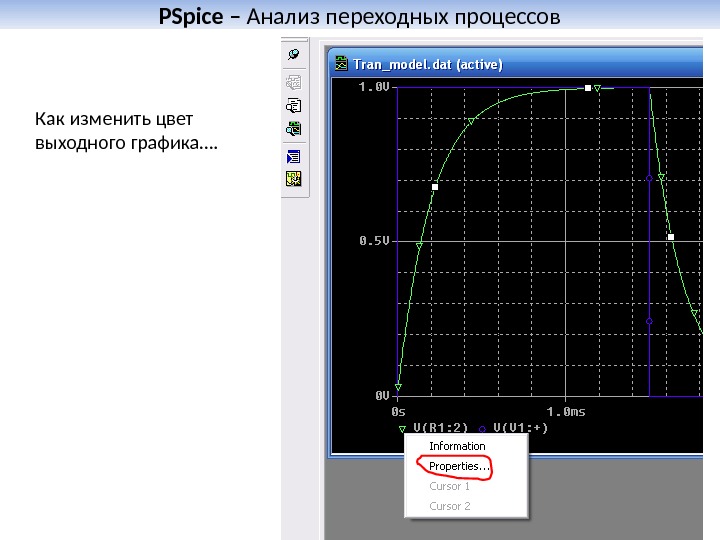This screenshot has height=540, width=720.
Task: Click the 0.5V y-axis label
Action: click(x=374, y=241)
